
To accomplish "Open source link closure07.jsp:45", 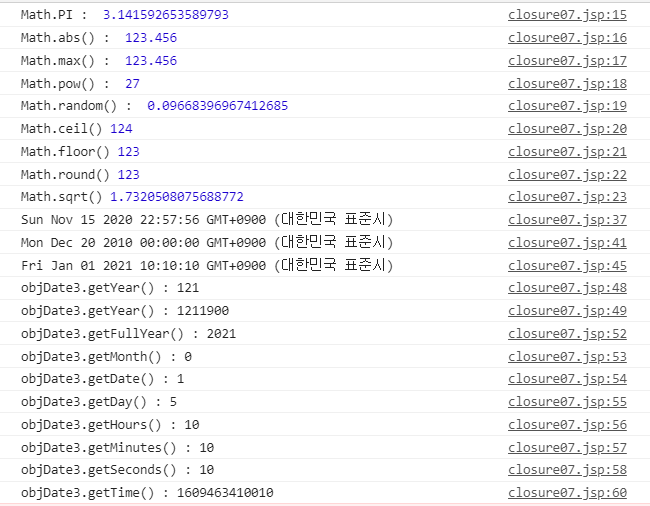I will 567,266.
